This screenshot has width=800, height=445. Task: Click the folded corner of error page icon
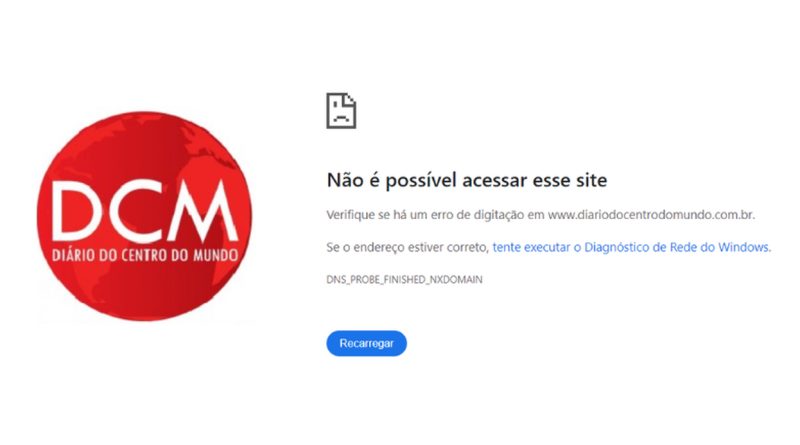(351, 100)
